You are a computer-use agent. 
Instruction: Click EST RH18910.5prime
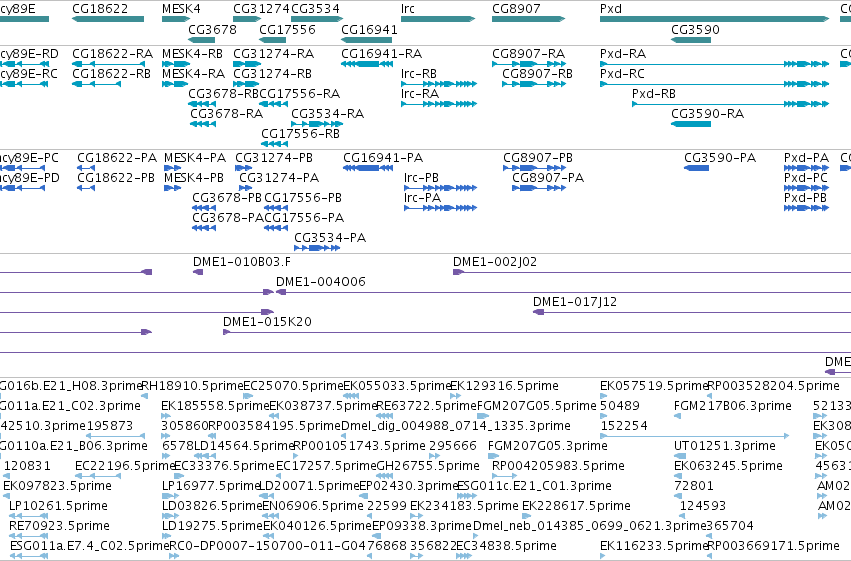[192, 386]
